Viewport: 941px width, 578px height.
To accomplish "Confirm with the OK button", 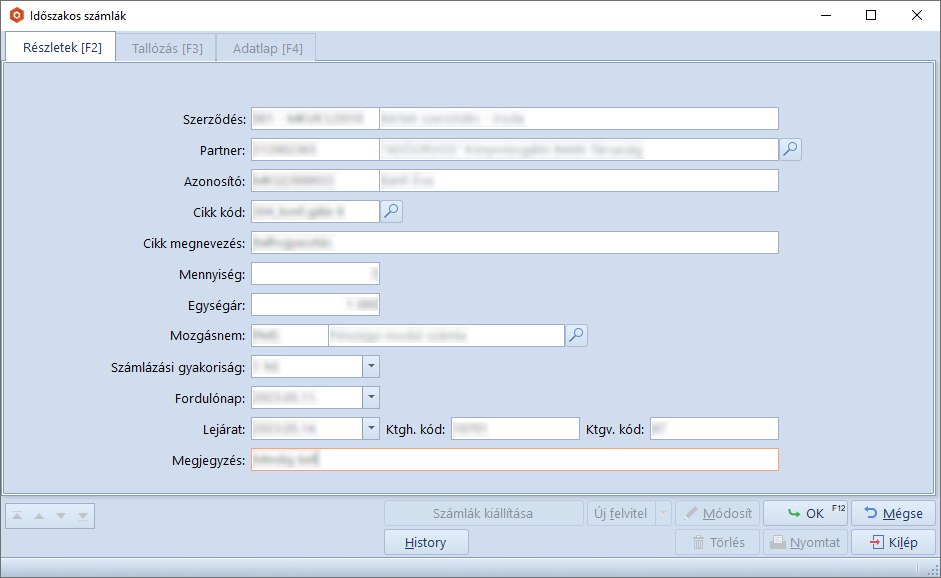I will tap(805, 513).
